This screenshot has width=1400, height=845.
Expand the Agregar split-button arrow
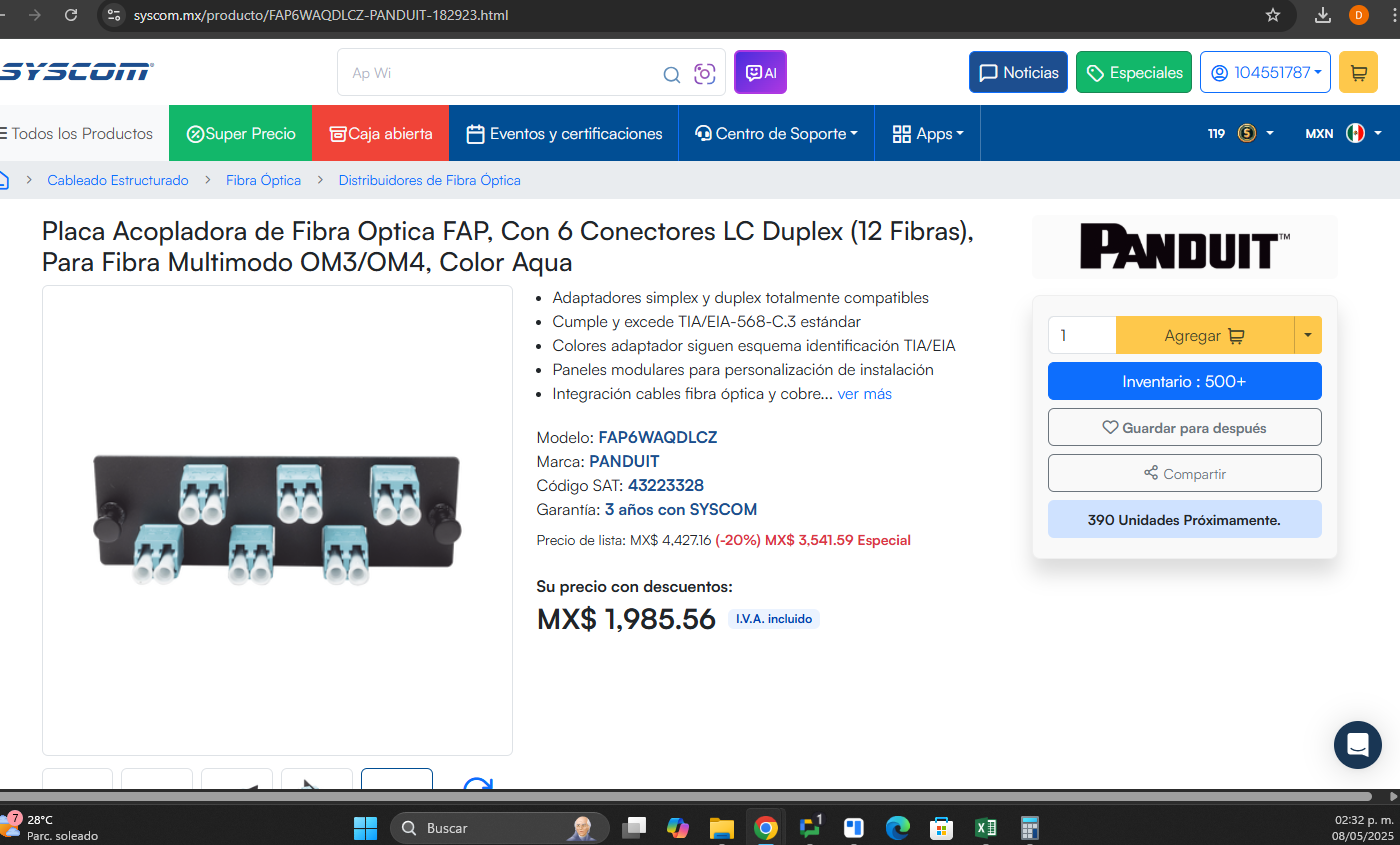pos(1308,336)
